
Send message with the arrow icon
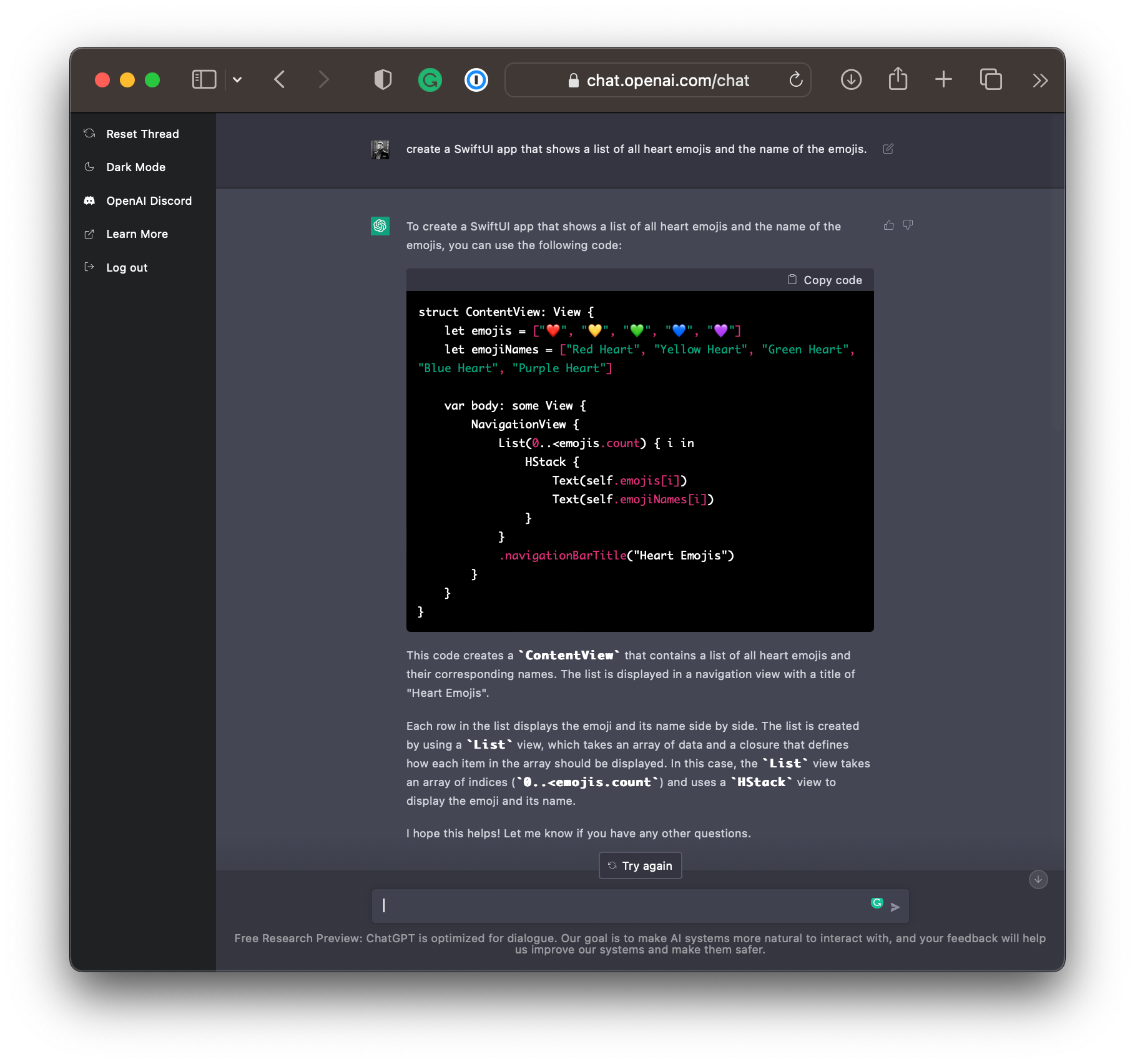tap(895, 907)
